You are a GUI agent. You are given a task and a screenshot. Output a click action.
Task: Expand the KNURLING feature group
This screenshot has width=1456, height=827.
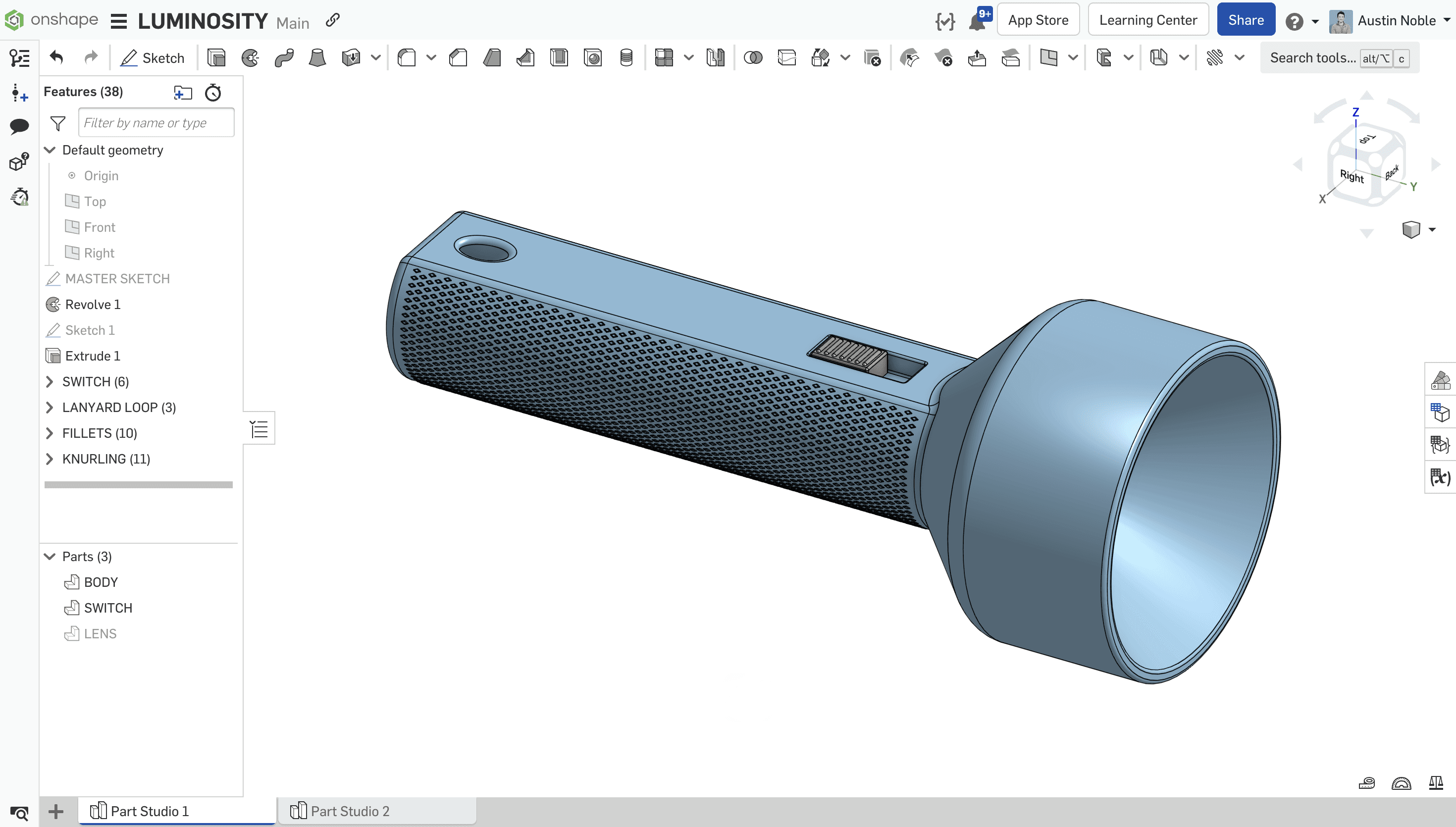[49, 459]
